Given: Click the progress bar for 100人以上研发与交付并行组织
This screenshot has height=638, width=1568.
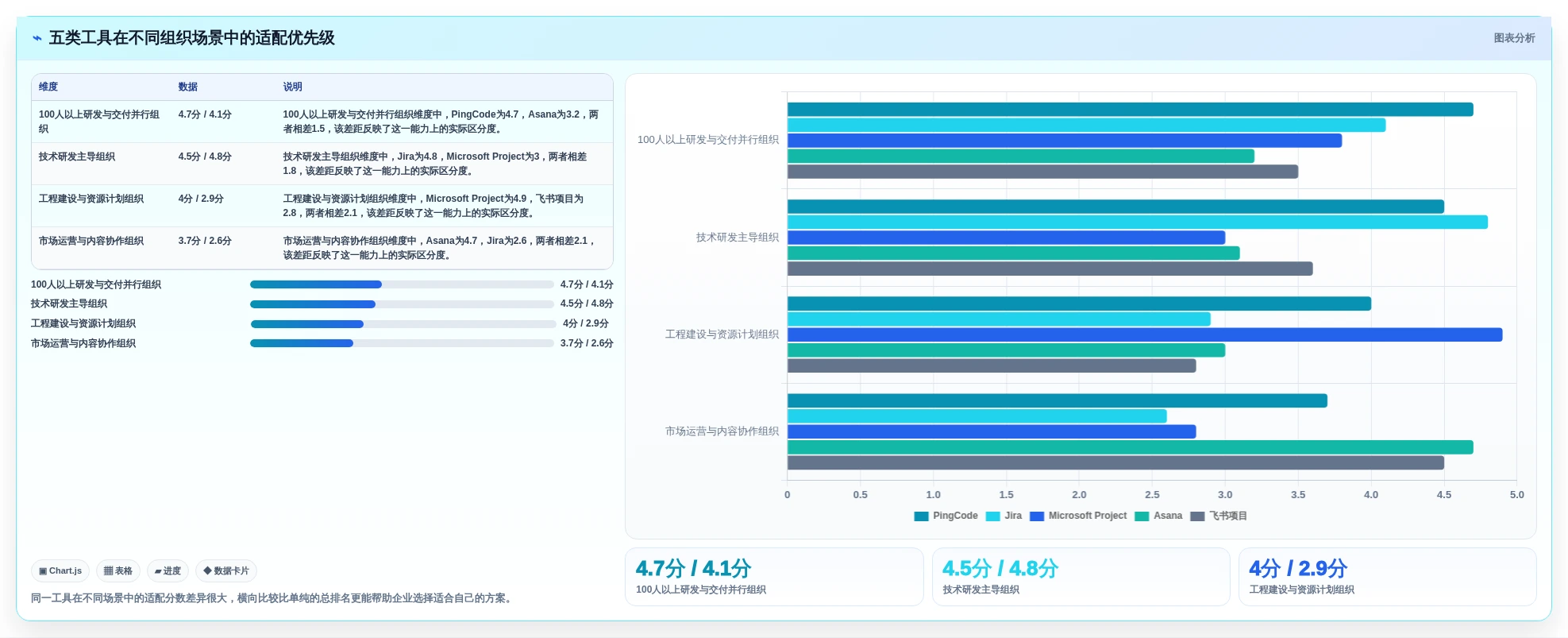Looking at the screenshot, I should tap(402, 284).
